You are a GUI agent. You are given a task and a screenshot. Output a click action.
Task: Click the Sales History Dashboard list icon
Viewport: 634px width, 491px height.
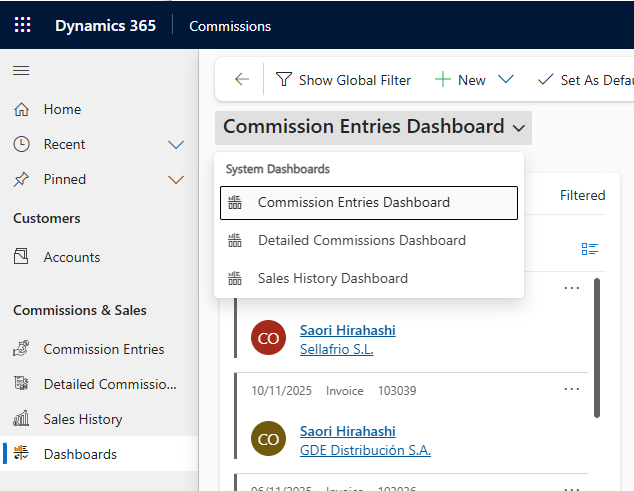pyautogui.click(x=235, y=278)
